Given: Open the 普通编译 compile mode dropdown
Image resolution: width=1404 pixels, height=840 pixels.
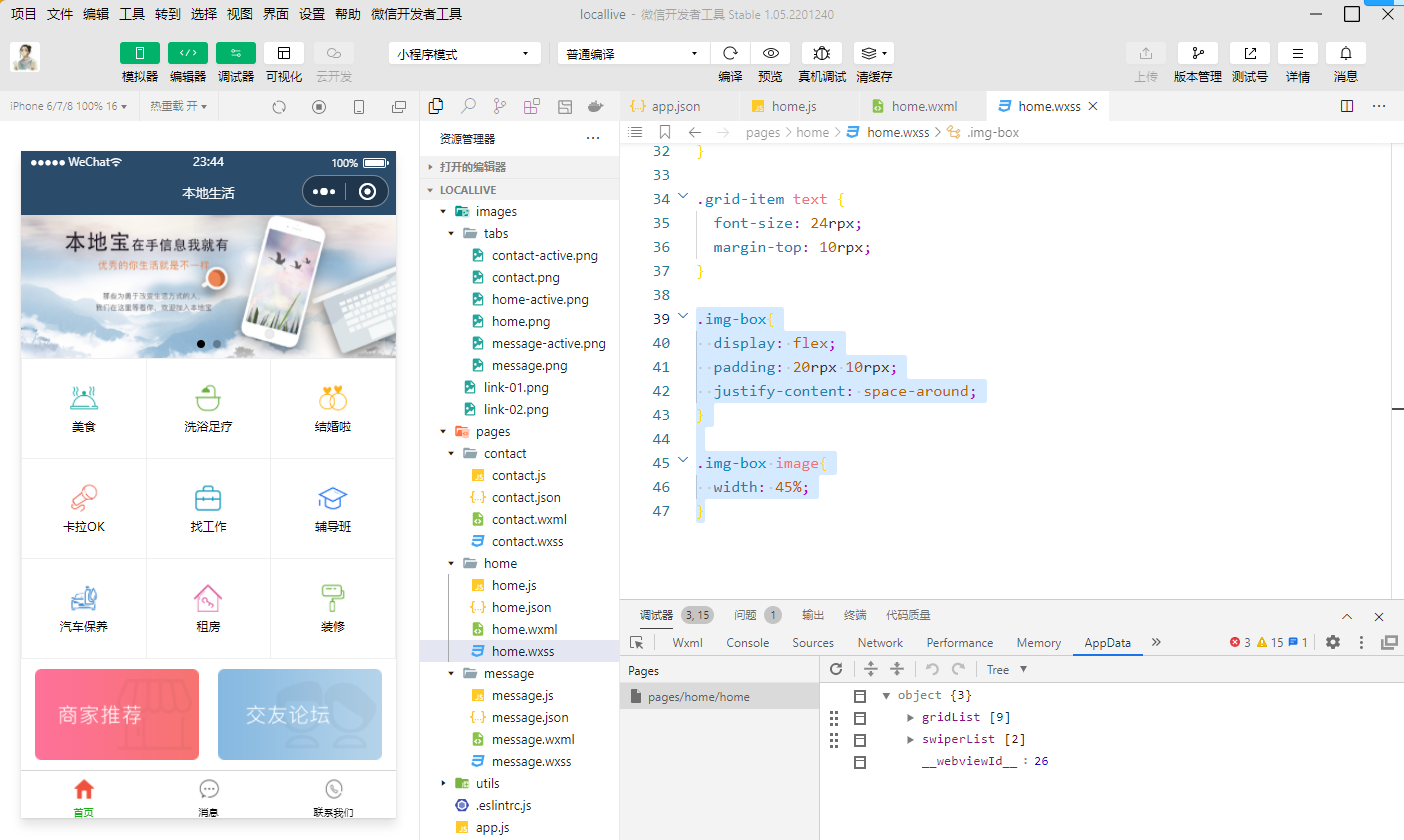Looking at the screenshot, I should [633, 54].
